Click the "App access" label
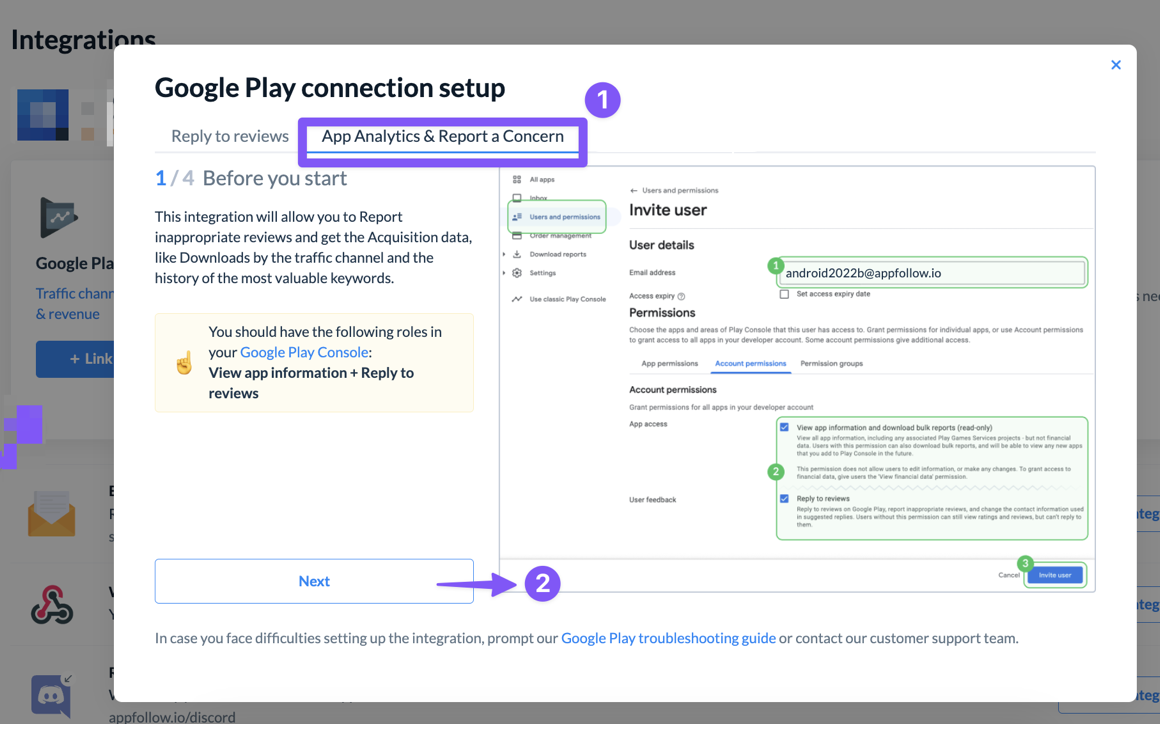 tap(648, 425)
